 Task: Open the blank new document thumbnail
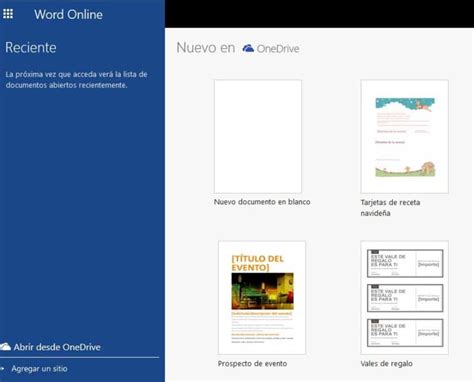(x=258, y=136)
